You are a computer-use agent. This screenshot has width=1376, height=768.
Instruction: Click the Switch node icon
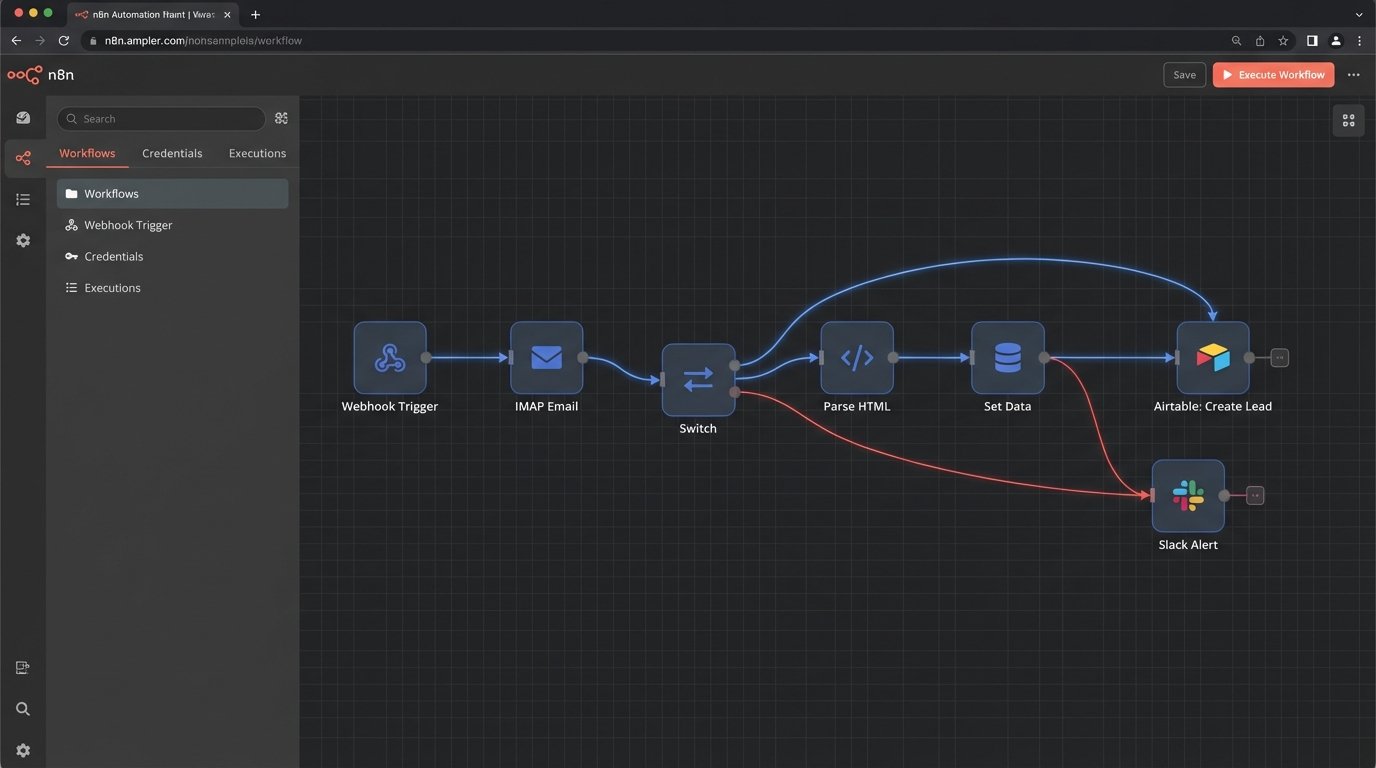tap(697, 379)
